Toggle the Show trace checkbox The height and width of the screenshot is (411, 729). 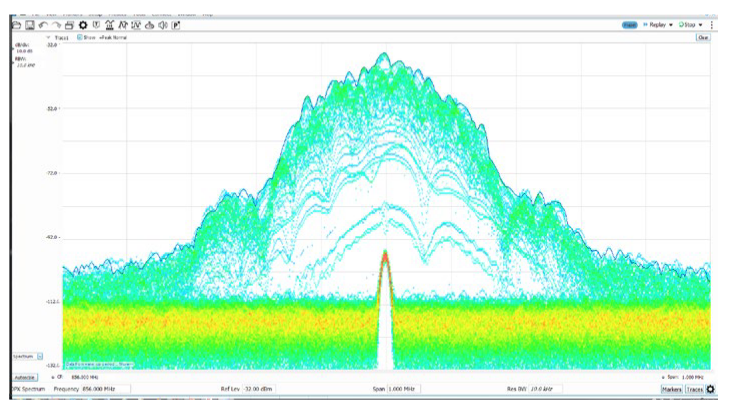click(80, 37)
